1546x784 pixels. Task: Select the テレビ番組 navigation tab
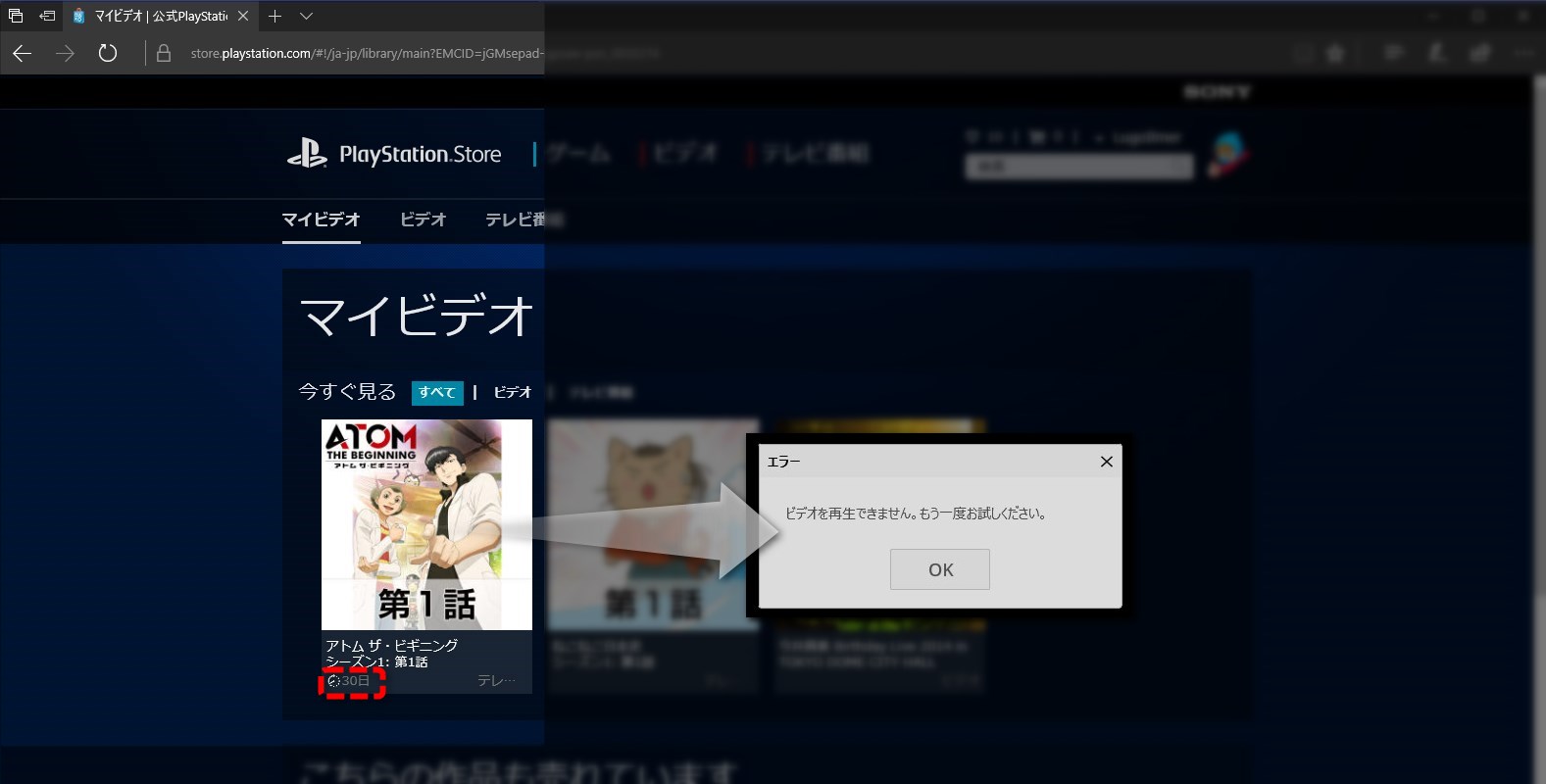(x=524, y=220)
